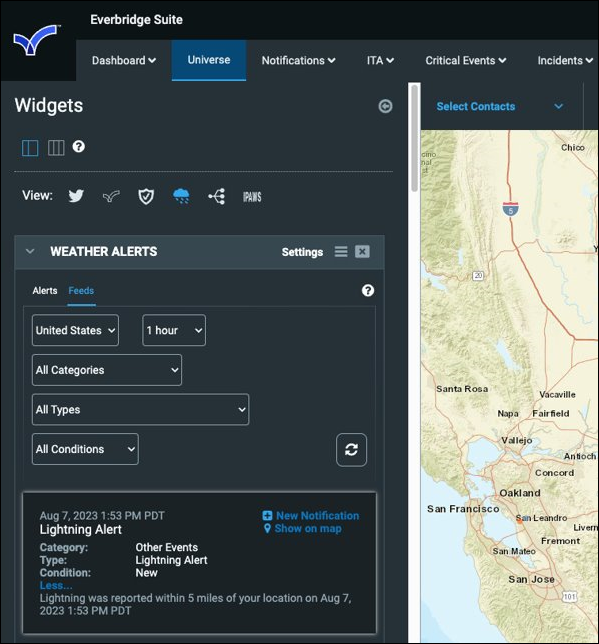The width and height of the screenshot is (599, 644).
Task: Click the Everbridge logo icon
Action: [35, 40]
